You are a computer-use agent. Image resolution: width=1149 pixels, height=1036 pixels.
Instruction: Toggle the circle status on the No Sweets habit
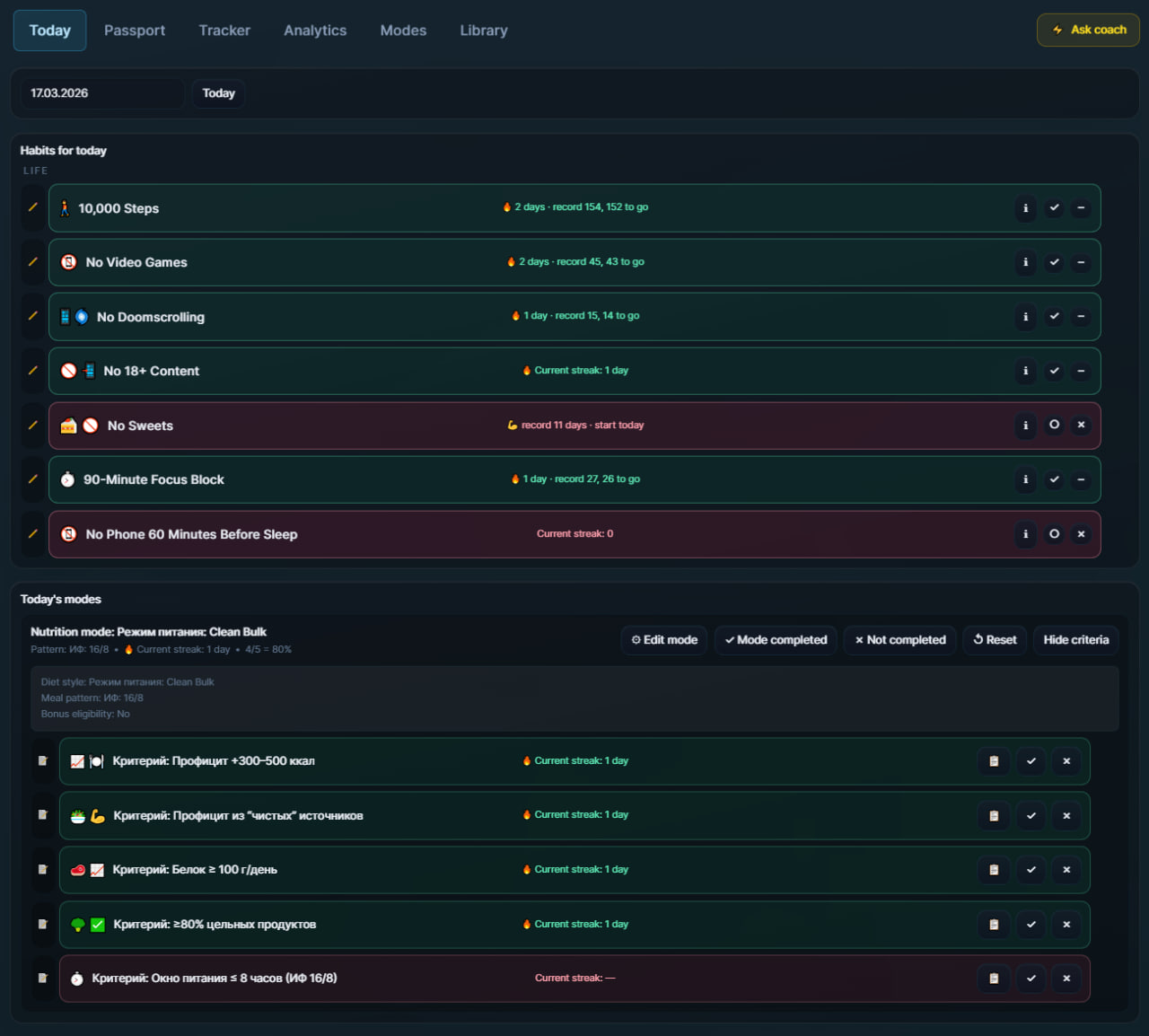(x=1054, y=426)
